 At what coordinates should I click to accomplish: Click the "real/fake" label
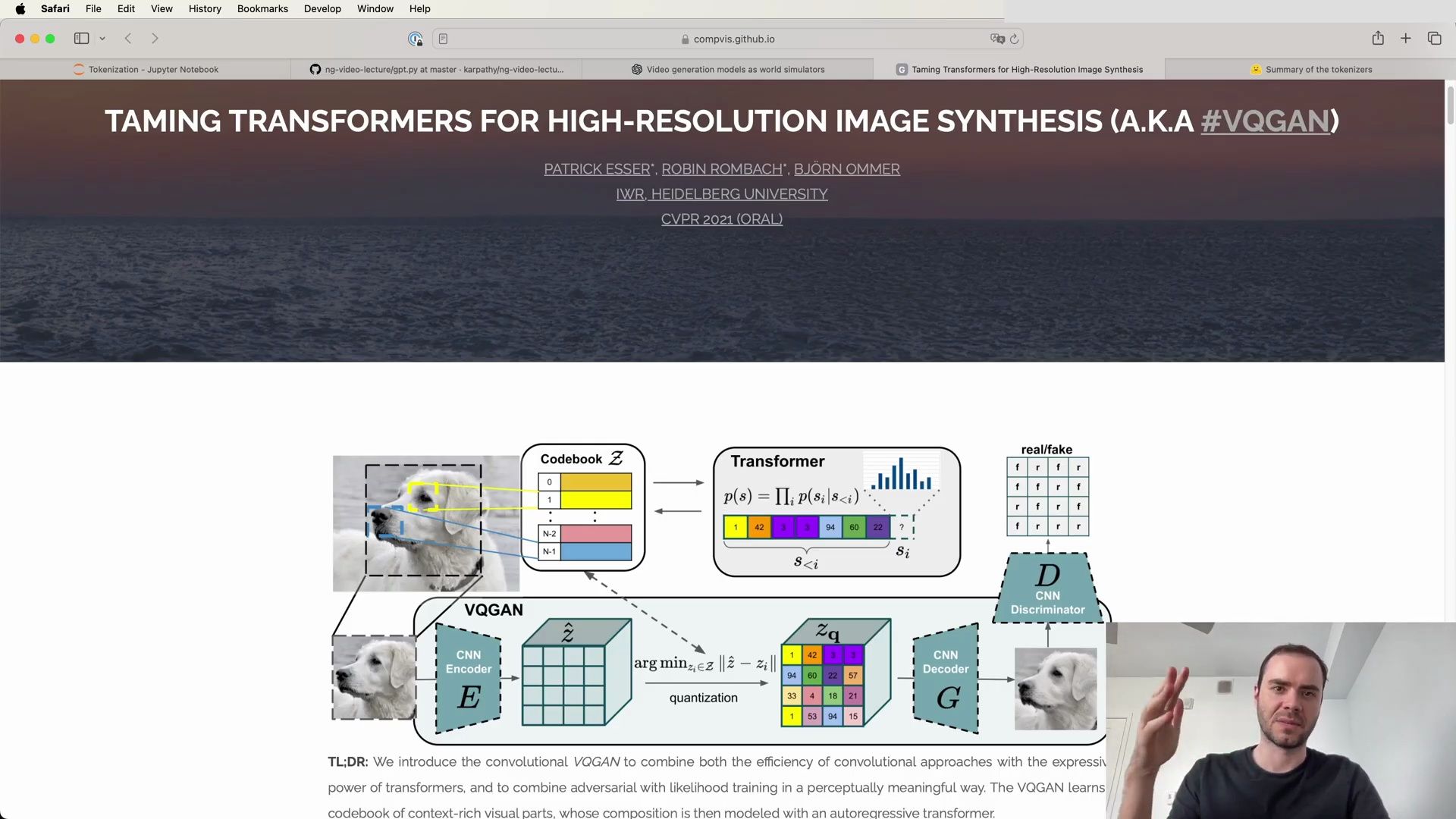(1046, 450)
